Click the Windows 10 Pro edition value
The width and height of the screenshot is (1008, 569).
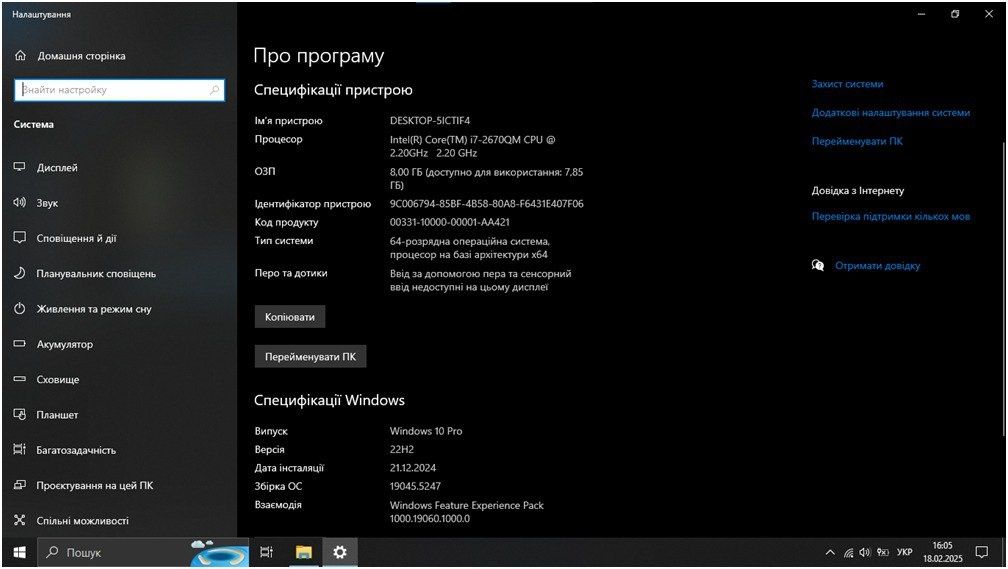426,431
